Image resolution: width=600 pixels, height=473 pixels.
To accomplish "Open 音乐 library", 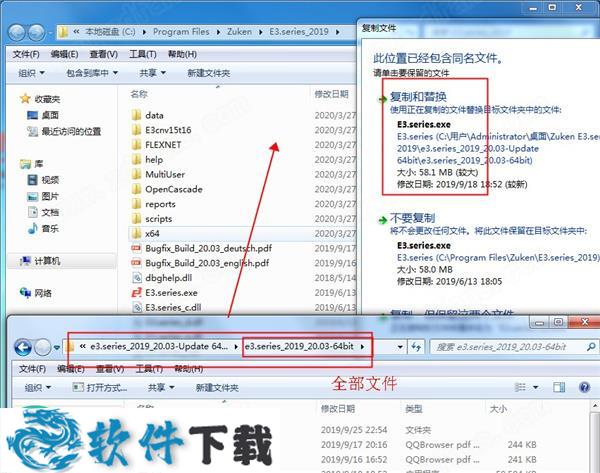I will click(x=43, y=228).
